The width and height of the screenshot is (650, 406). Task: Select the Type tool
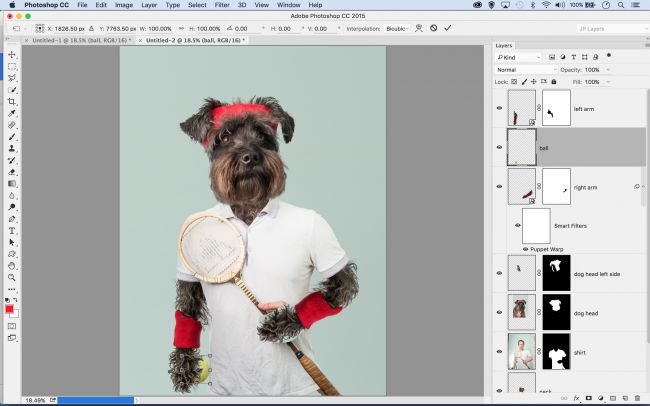[12, 230]
